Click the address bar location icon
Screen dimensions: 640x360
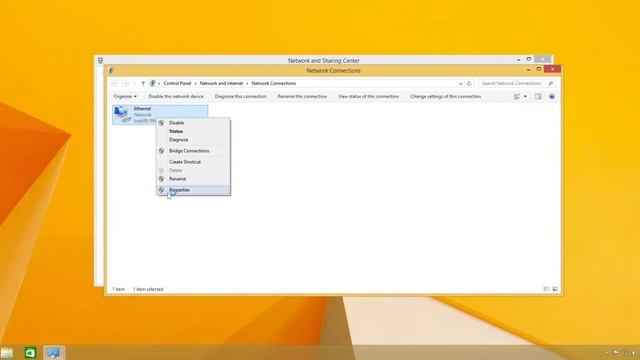[x=153, y=83]
